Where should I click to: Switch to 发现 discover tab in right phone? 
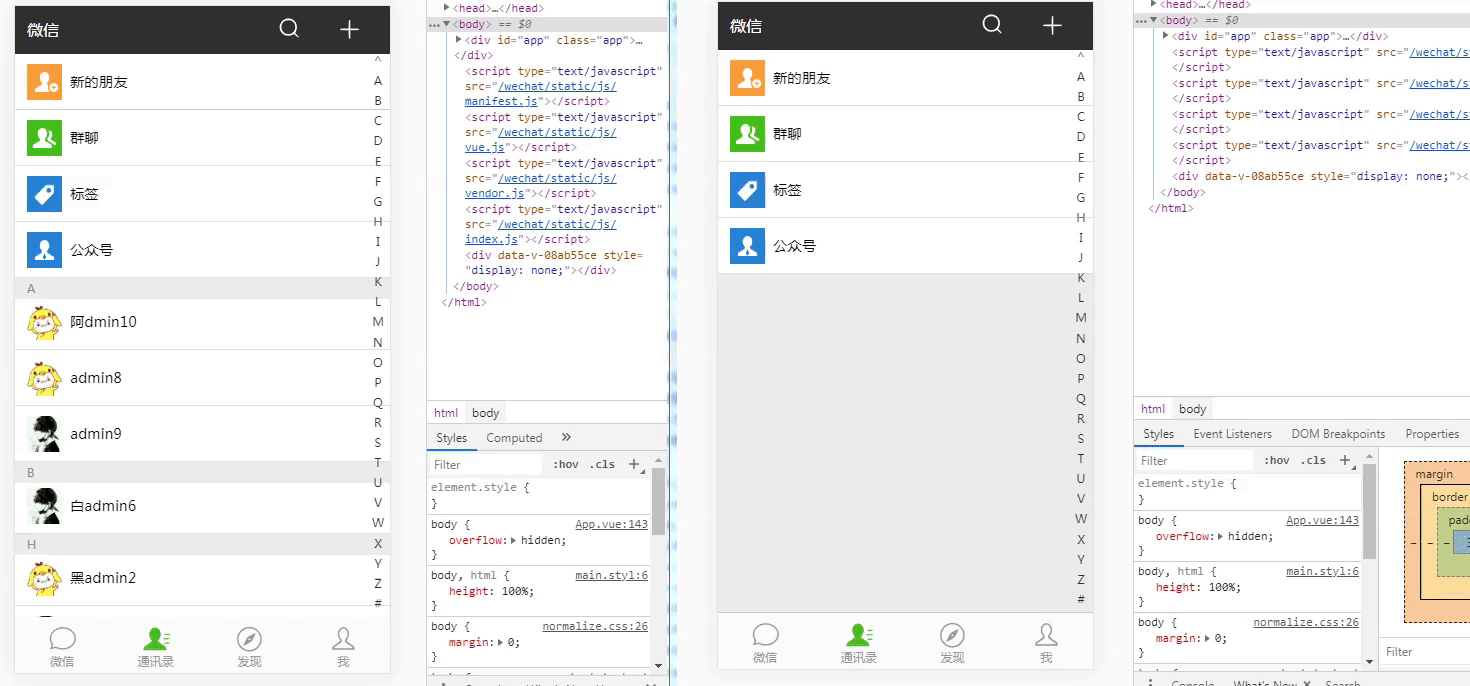[952, 643]
